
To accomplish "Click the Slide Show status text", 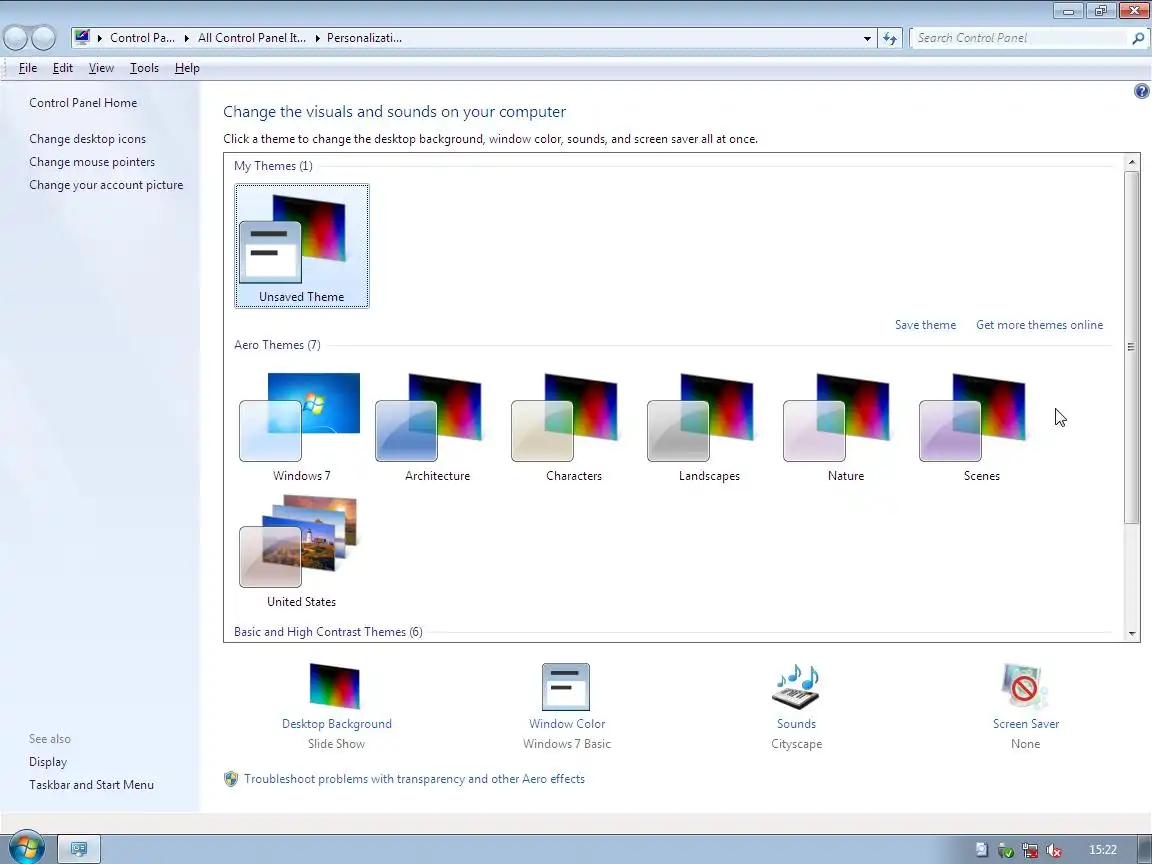I will click(x=336, y=744).
